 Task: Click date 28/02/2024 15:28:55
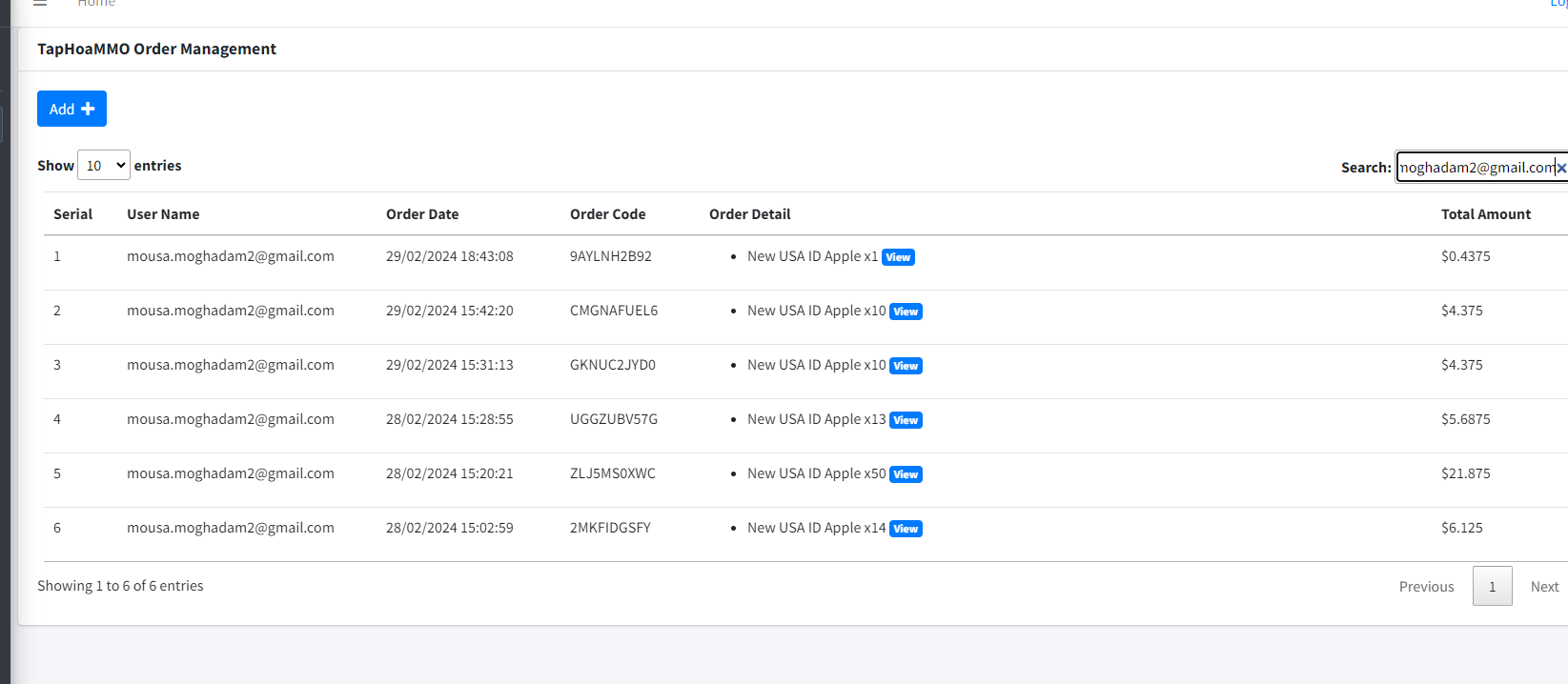pos(450,419)
